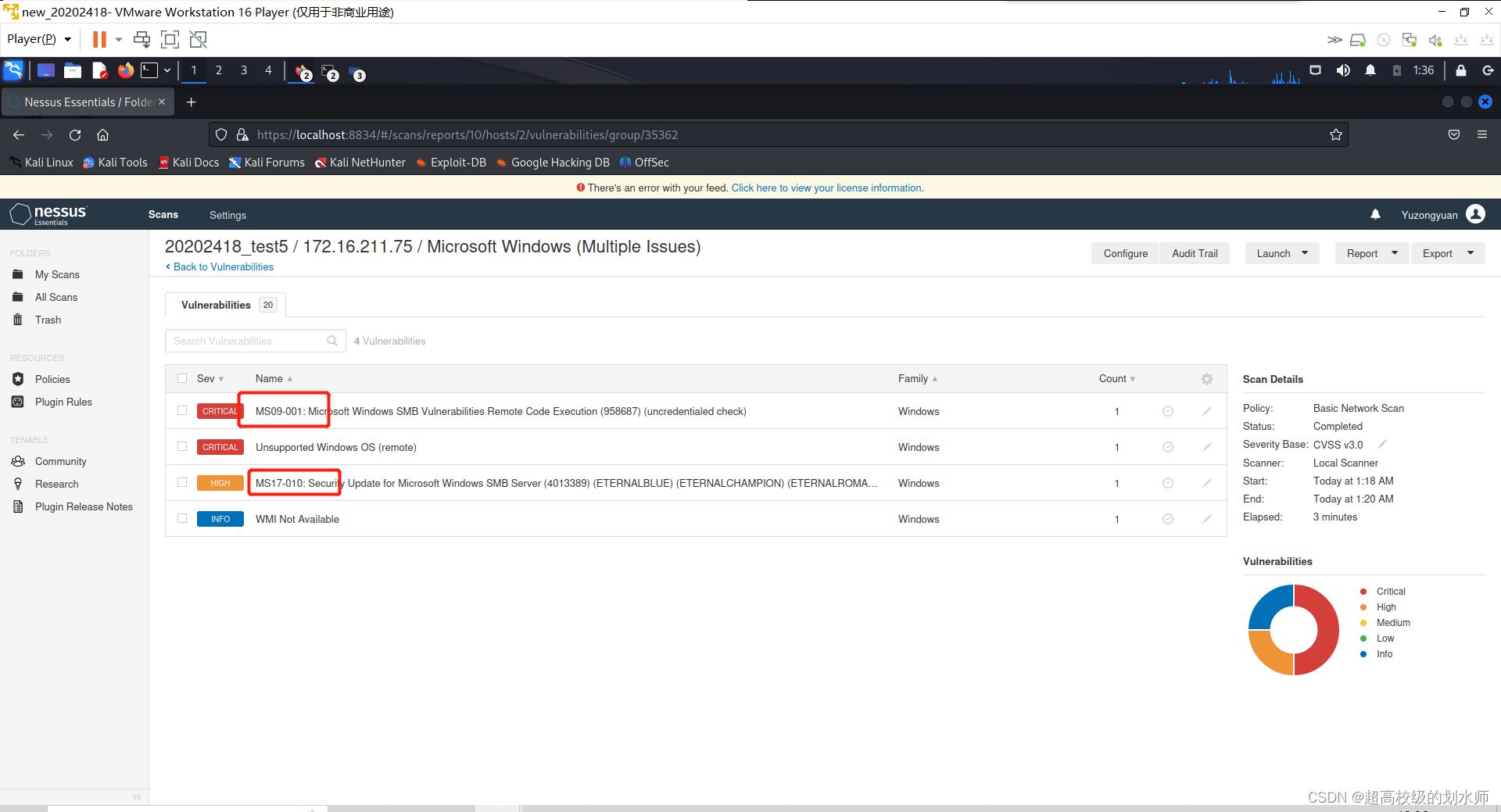Open file manager from Kali panel
The height and width of the screenshot is (812, 1501).
(x=73, y=70)
